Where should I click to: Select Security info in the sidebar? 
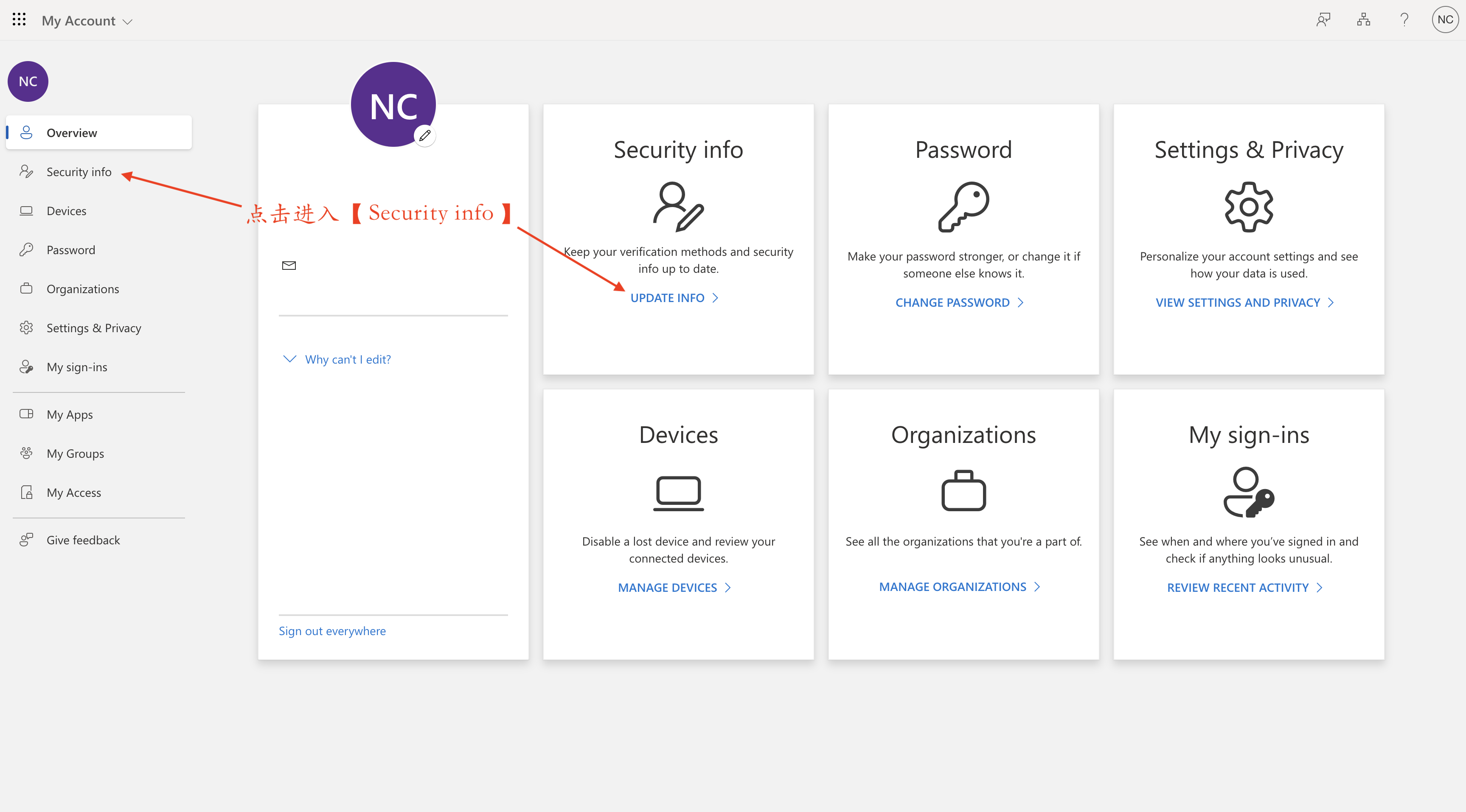pyautogui.click(x=79, y=172)
